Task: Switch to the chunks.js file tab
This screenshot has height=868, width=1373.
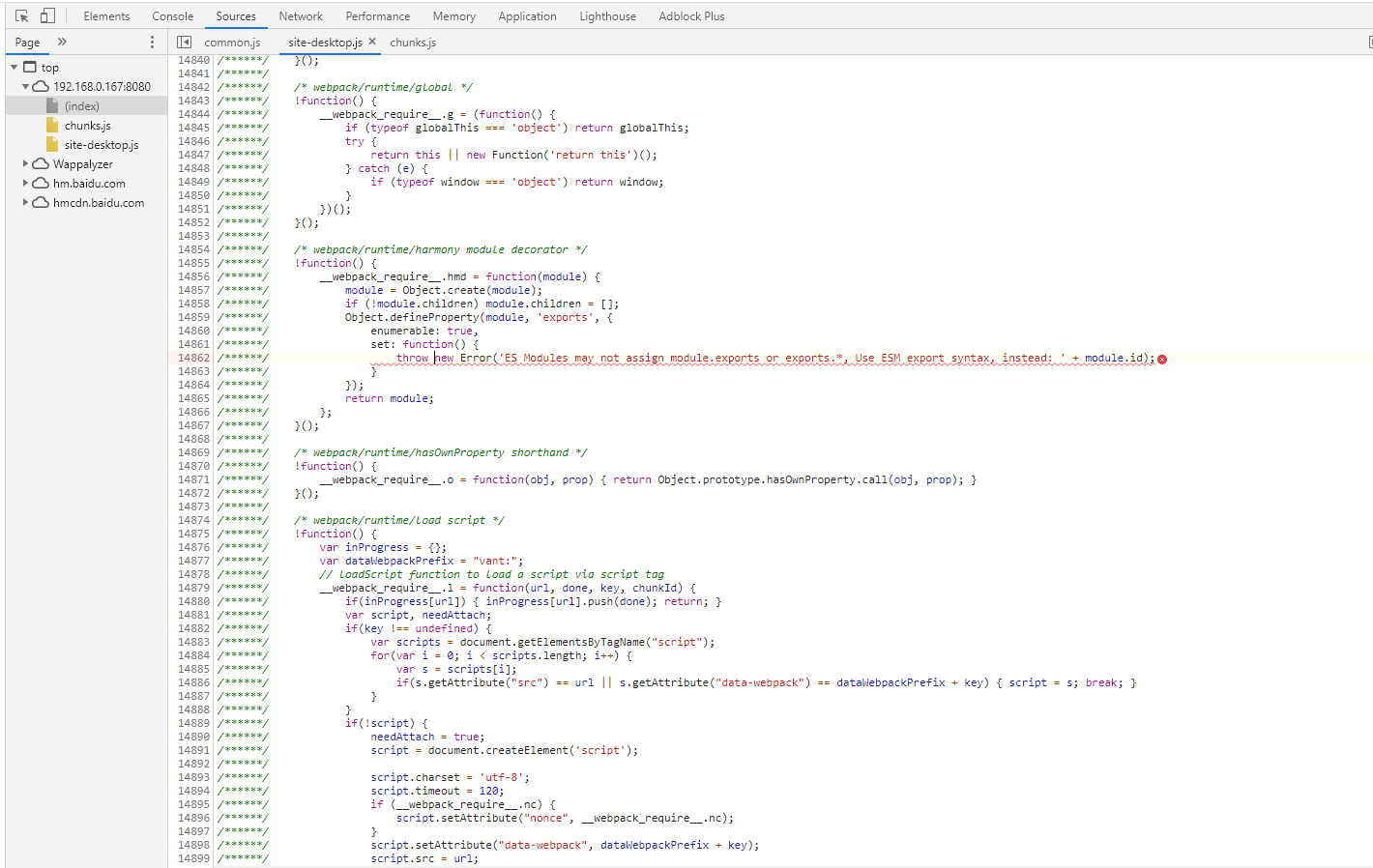Action: [413, 43]
